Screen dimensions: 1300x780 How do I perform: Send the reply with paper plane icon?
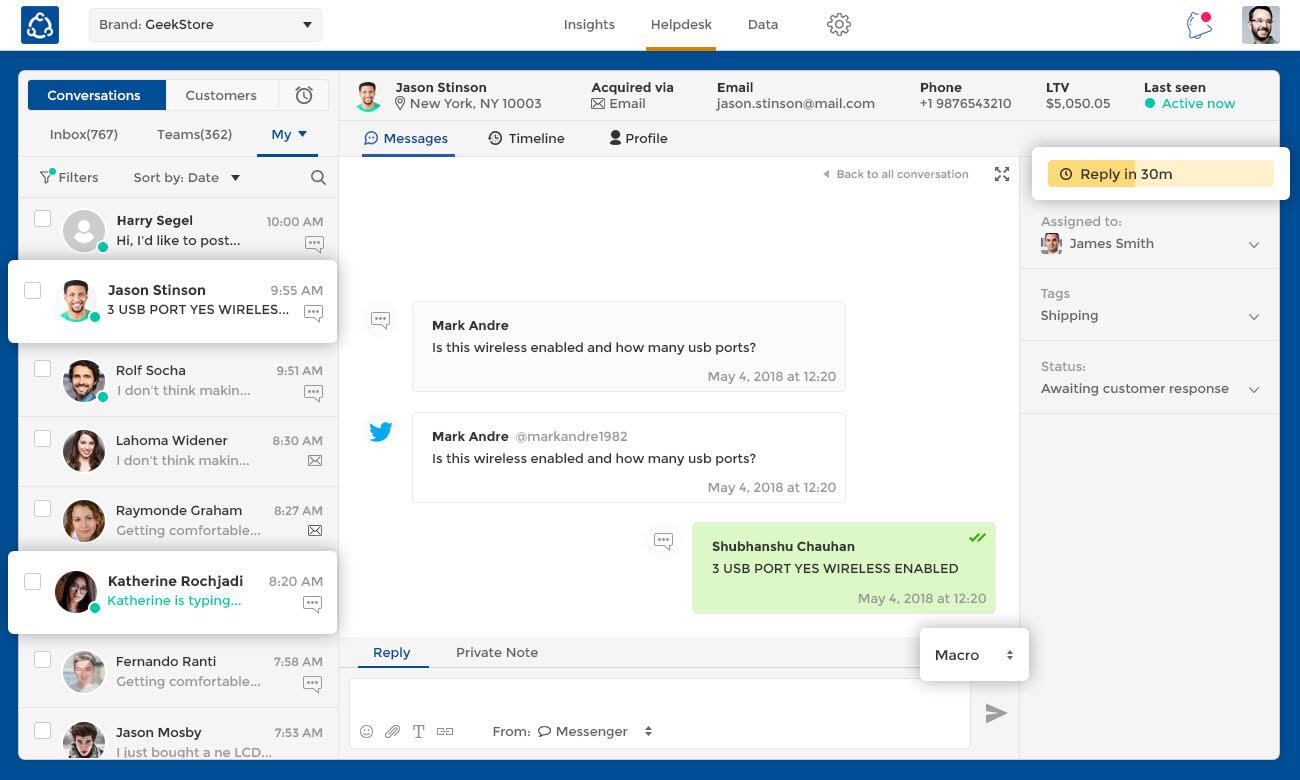(996, 713)
